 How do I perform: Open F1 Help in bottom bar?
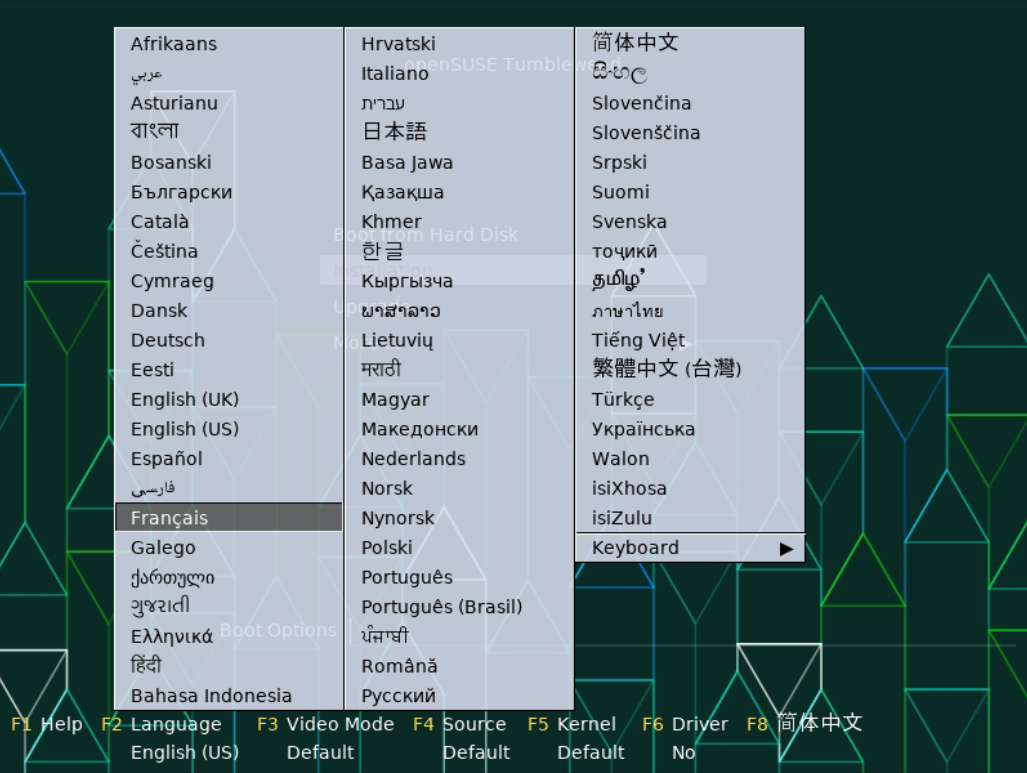(47, 724)
